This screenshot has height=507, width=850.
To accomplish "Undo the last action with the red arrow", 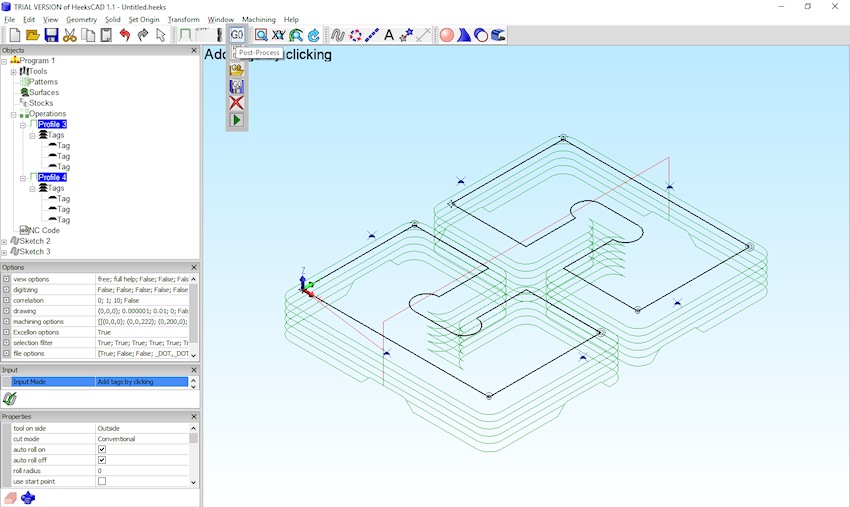I will pyautogui.click(x=125, y=35).
